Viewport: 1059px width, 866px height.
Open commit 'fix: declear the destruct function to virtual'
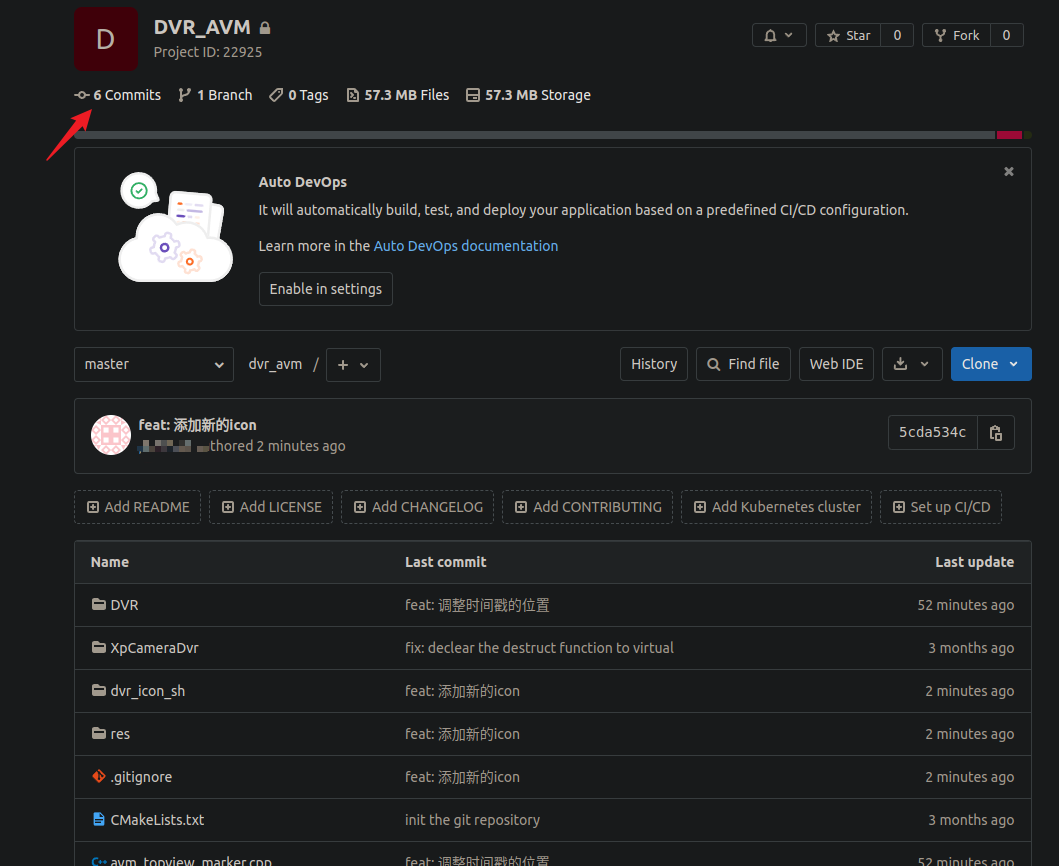click(540, 648)
